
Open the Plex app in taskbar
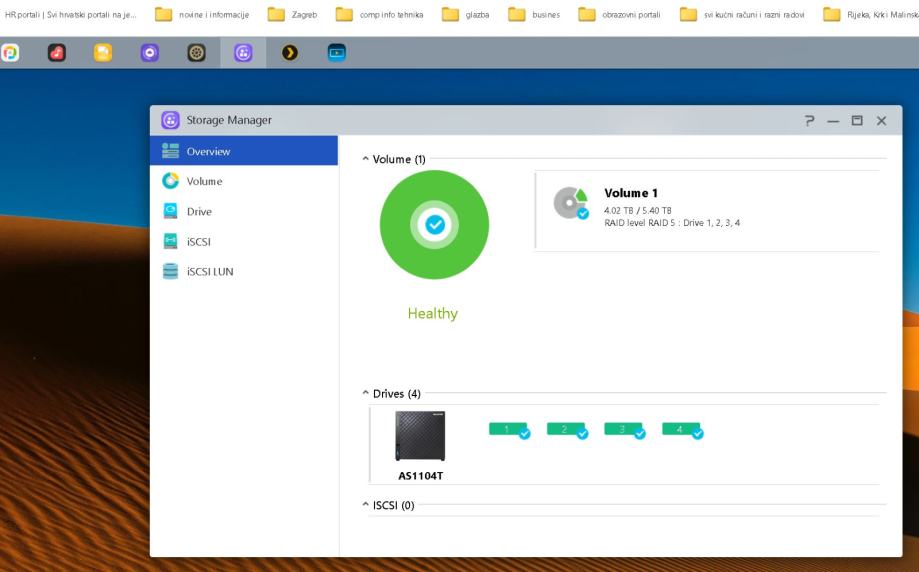tap(290, 53)
